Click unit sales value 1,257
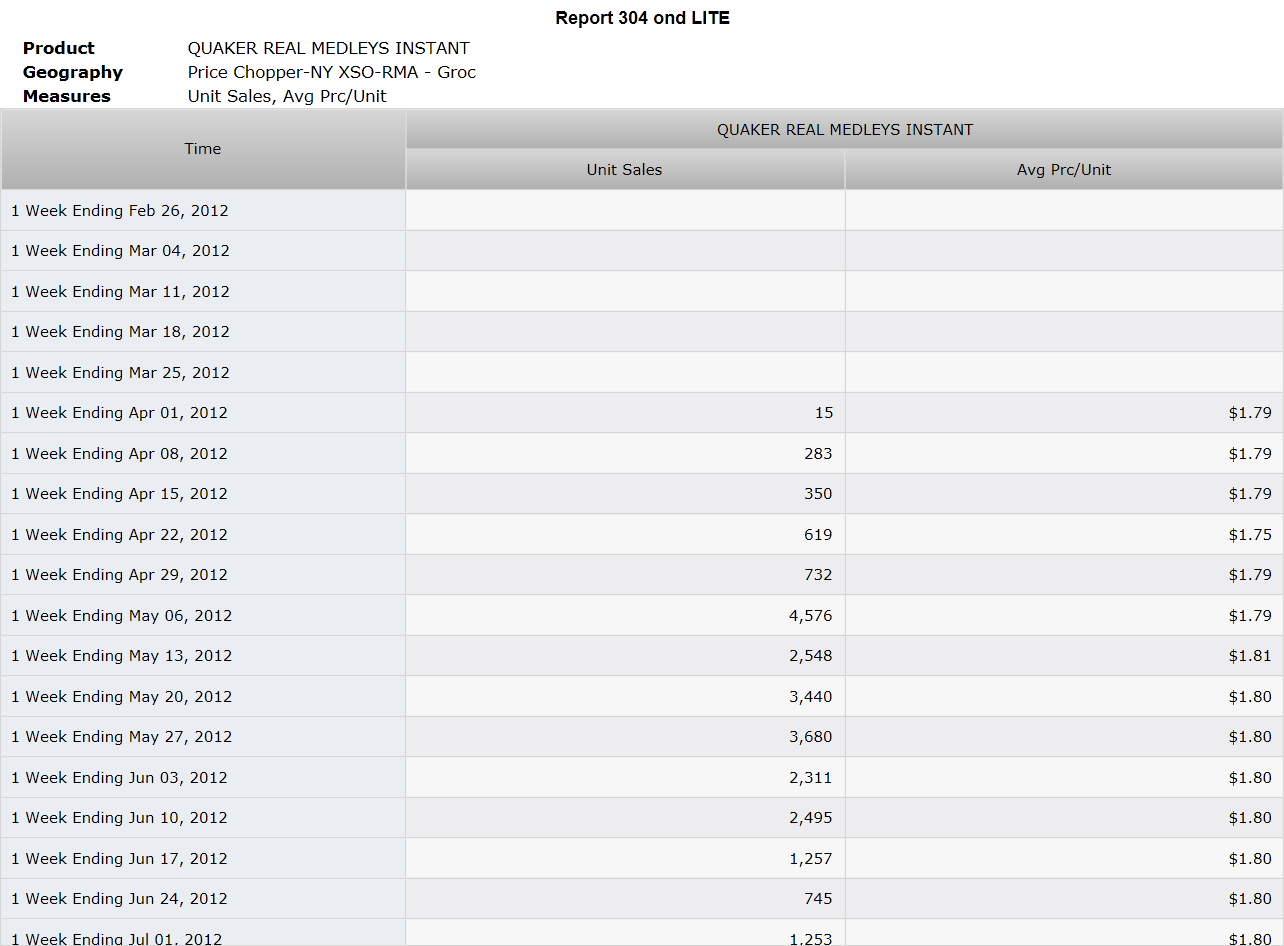This screenshot has width=1284, height=946. click(x=811, y=859)
